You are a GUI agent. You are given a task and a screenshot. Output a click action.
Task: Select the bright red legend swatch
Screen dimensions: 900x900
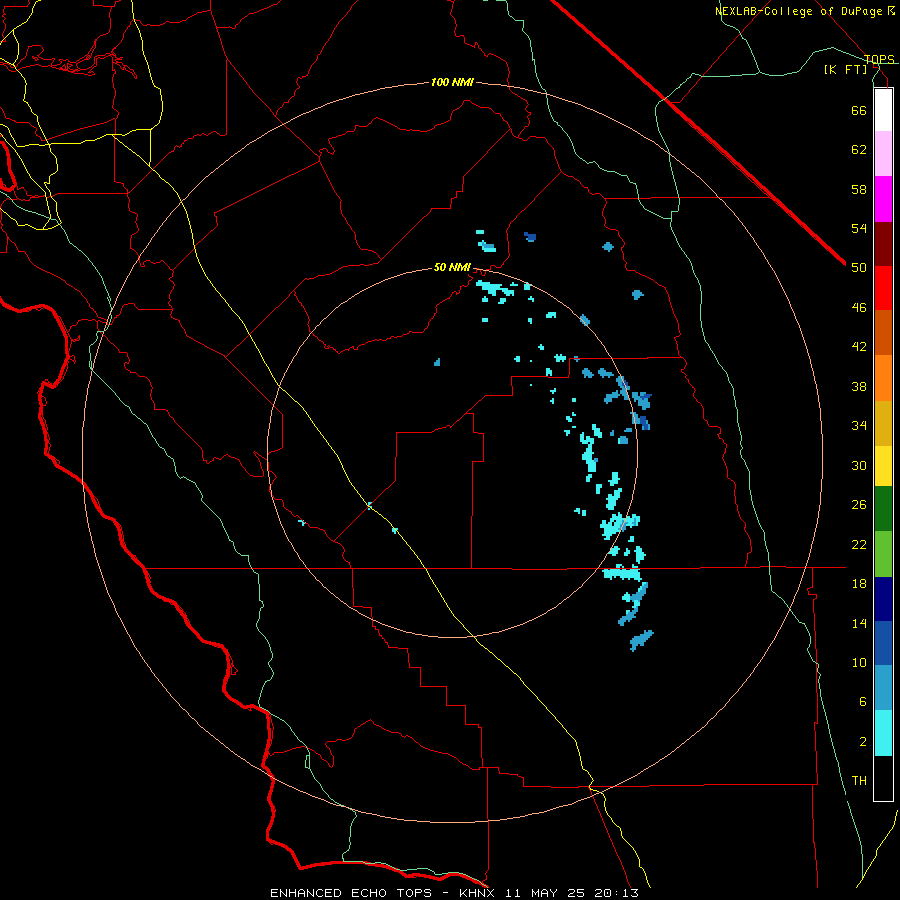tap(883, 288)
